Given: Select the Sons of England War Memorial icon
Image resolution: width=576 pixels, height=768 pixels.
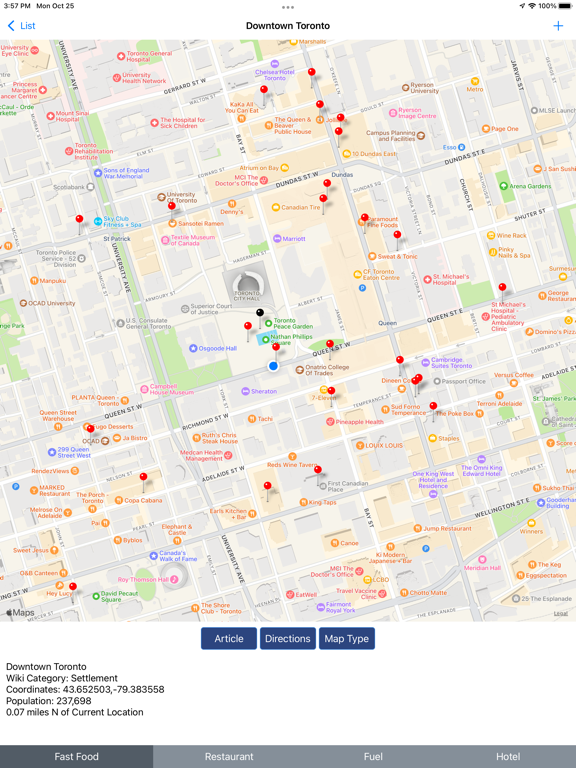Looking at the screenshot, I should coord(98,173).
